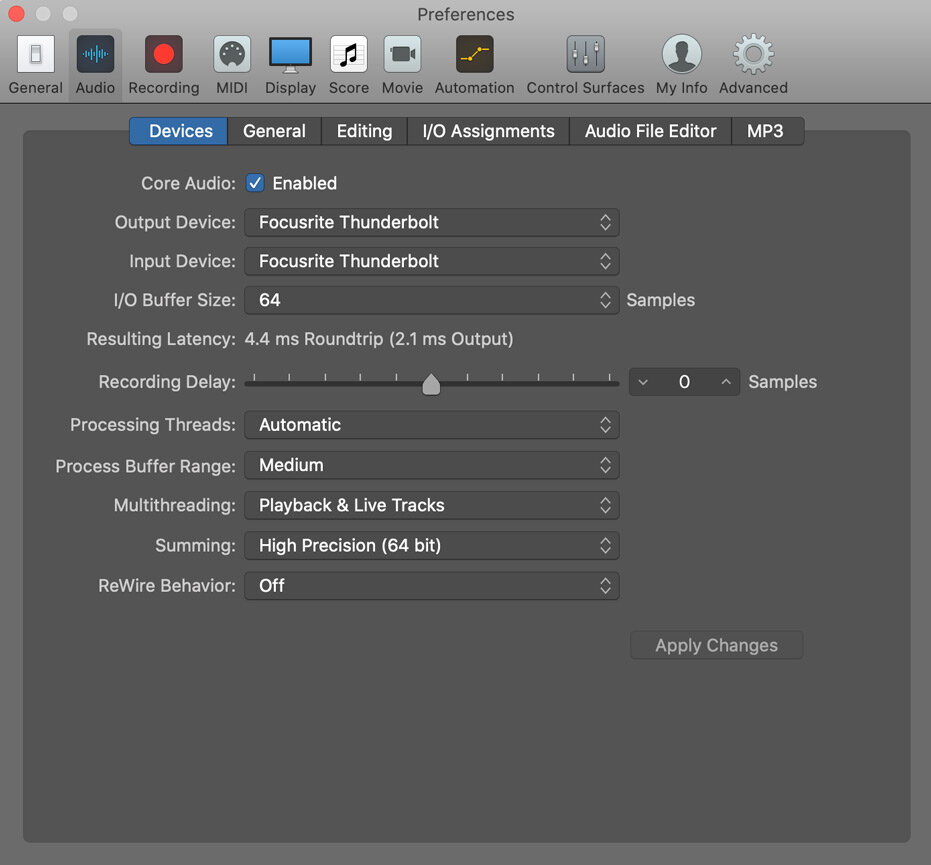Open the General preferences pane icon
The width and height of the screenshot is (931, 865).
click(36, 54)
